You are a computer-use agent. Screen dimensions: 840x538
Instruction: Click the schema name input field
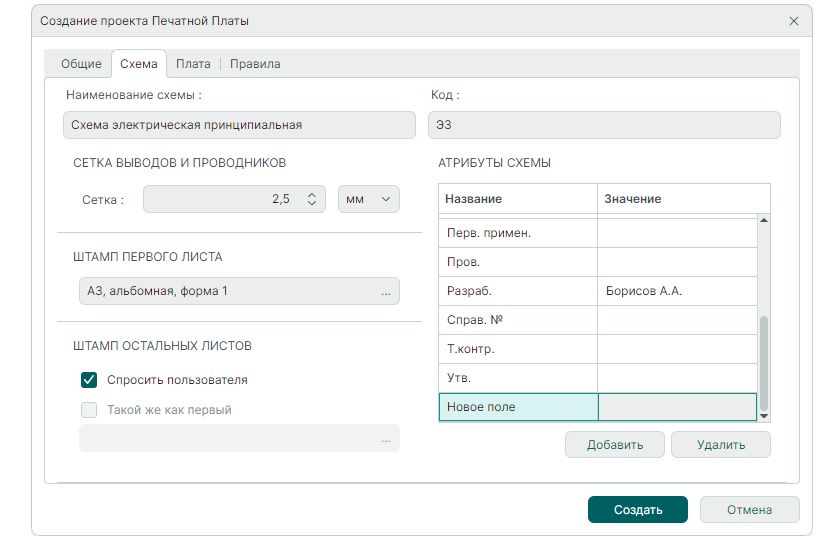(238, 125)
